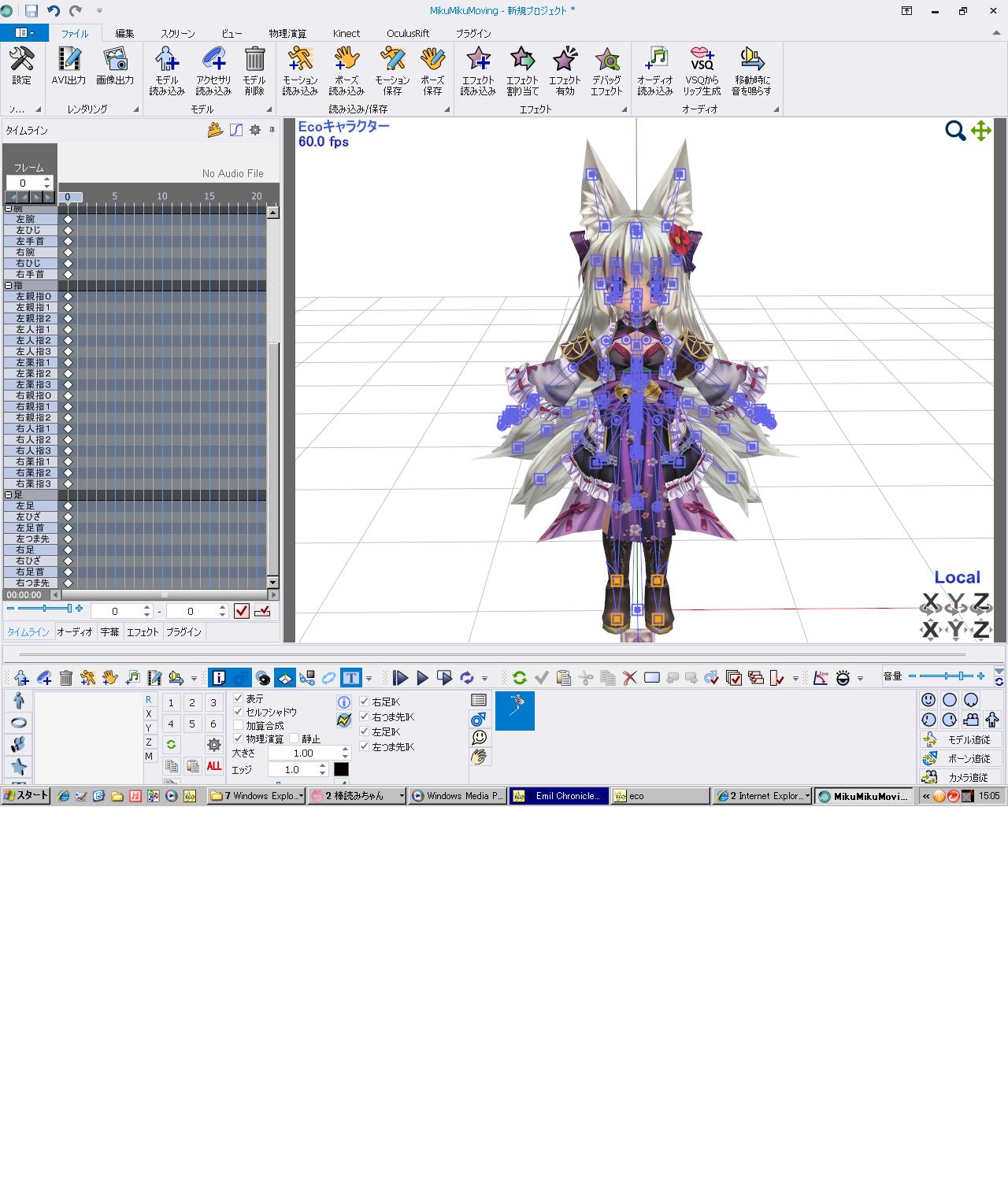Enable the 加算合成 checkbox
The width and height of the screenshot is (1008, 1181).
(238, 725)
